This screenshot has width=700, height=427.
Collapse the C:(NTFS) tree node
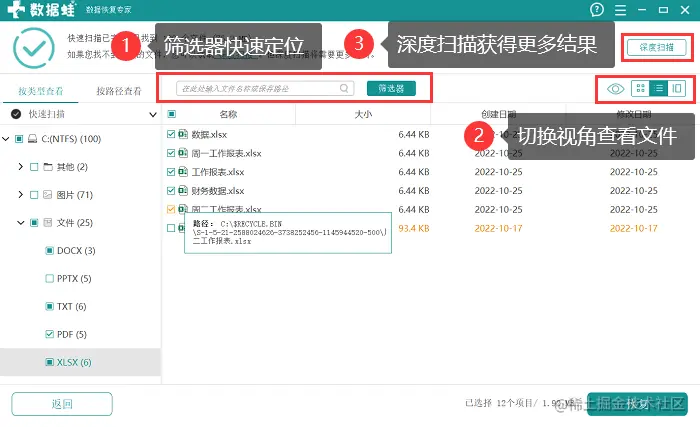[x=6, y=139]
